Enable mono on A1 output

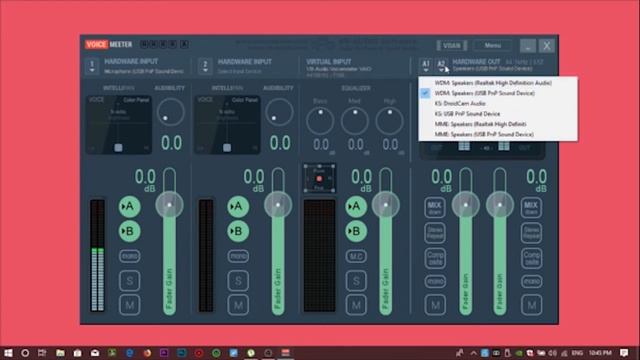click(x=435, y=281)
